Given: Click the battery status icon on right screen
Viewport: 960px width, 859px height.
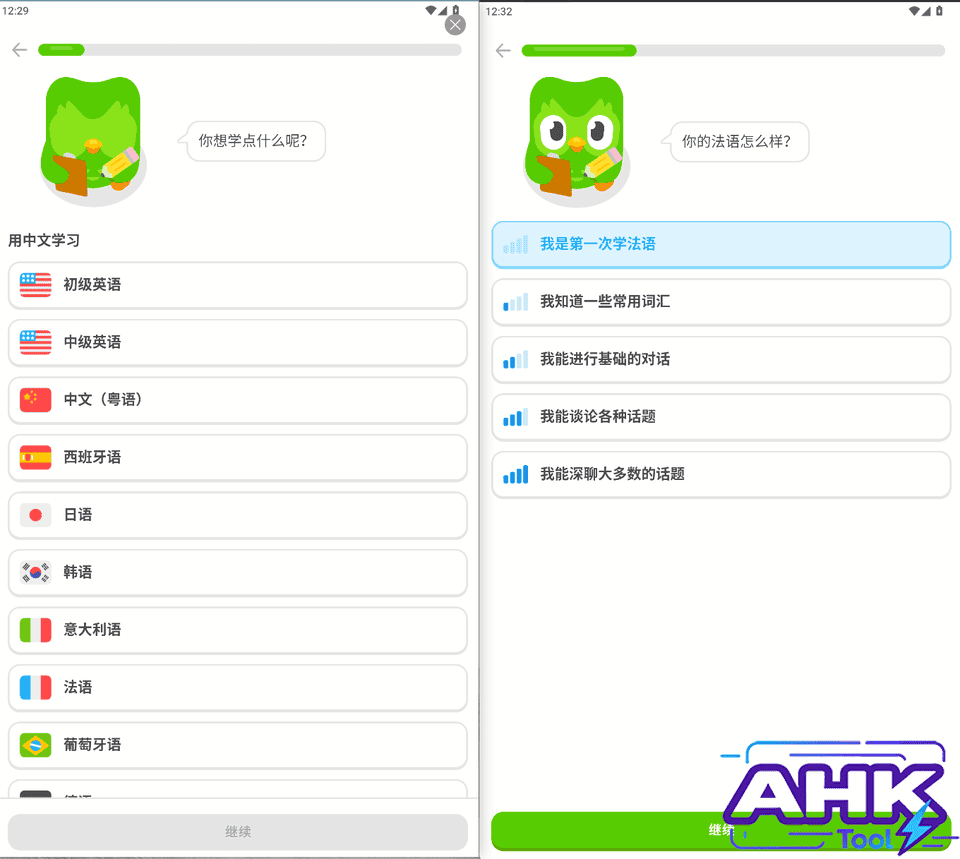Looking at the screenshot, I should pos(939,11).
